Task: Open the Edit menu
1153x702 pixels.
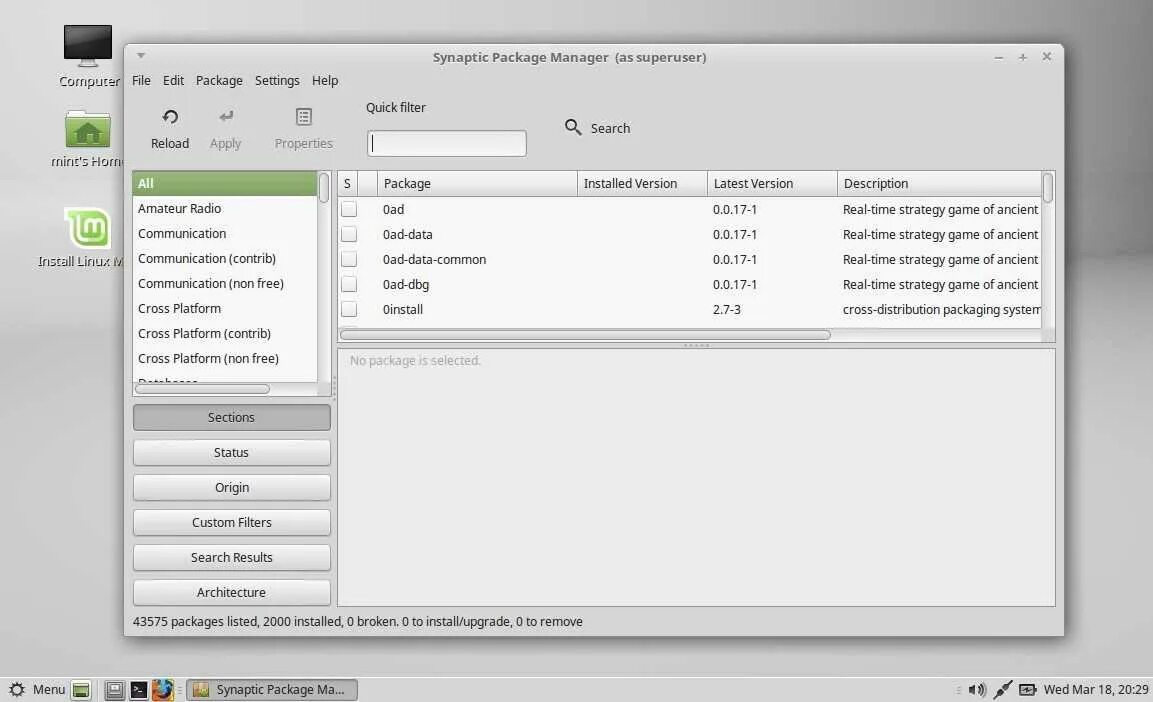Action: tap(174, 80)
